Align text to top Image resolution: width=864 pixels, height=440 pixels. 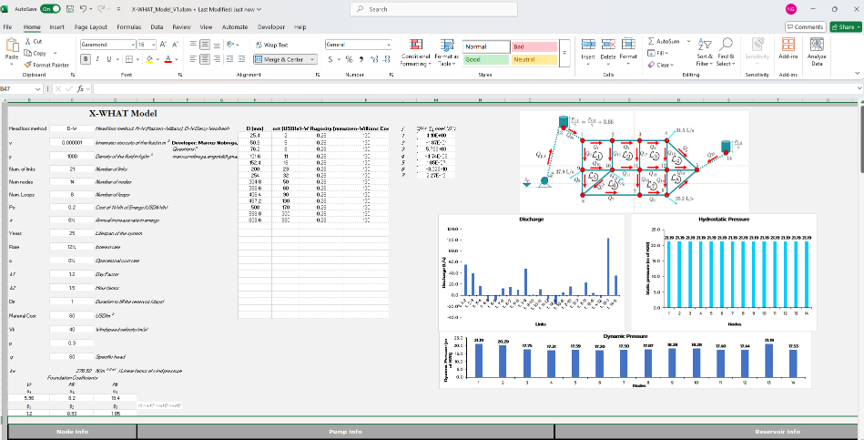point(192,45)
